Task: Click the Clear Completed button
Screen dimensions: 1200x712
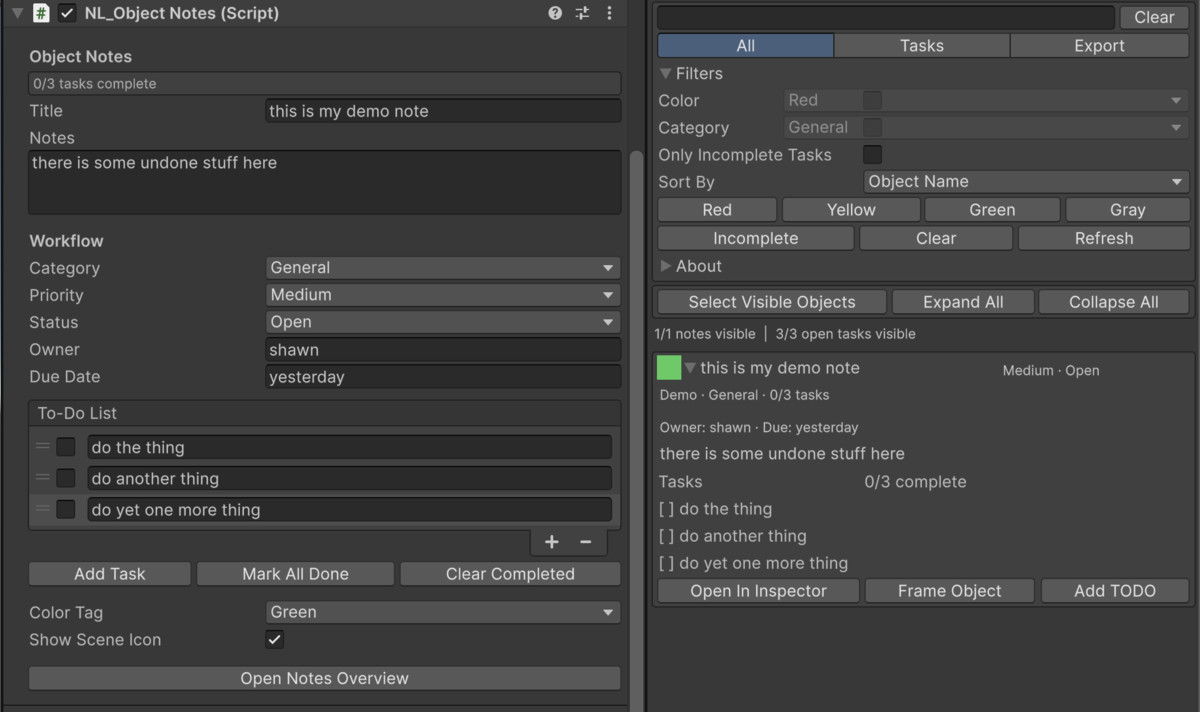Action: (510, 574)
